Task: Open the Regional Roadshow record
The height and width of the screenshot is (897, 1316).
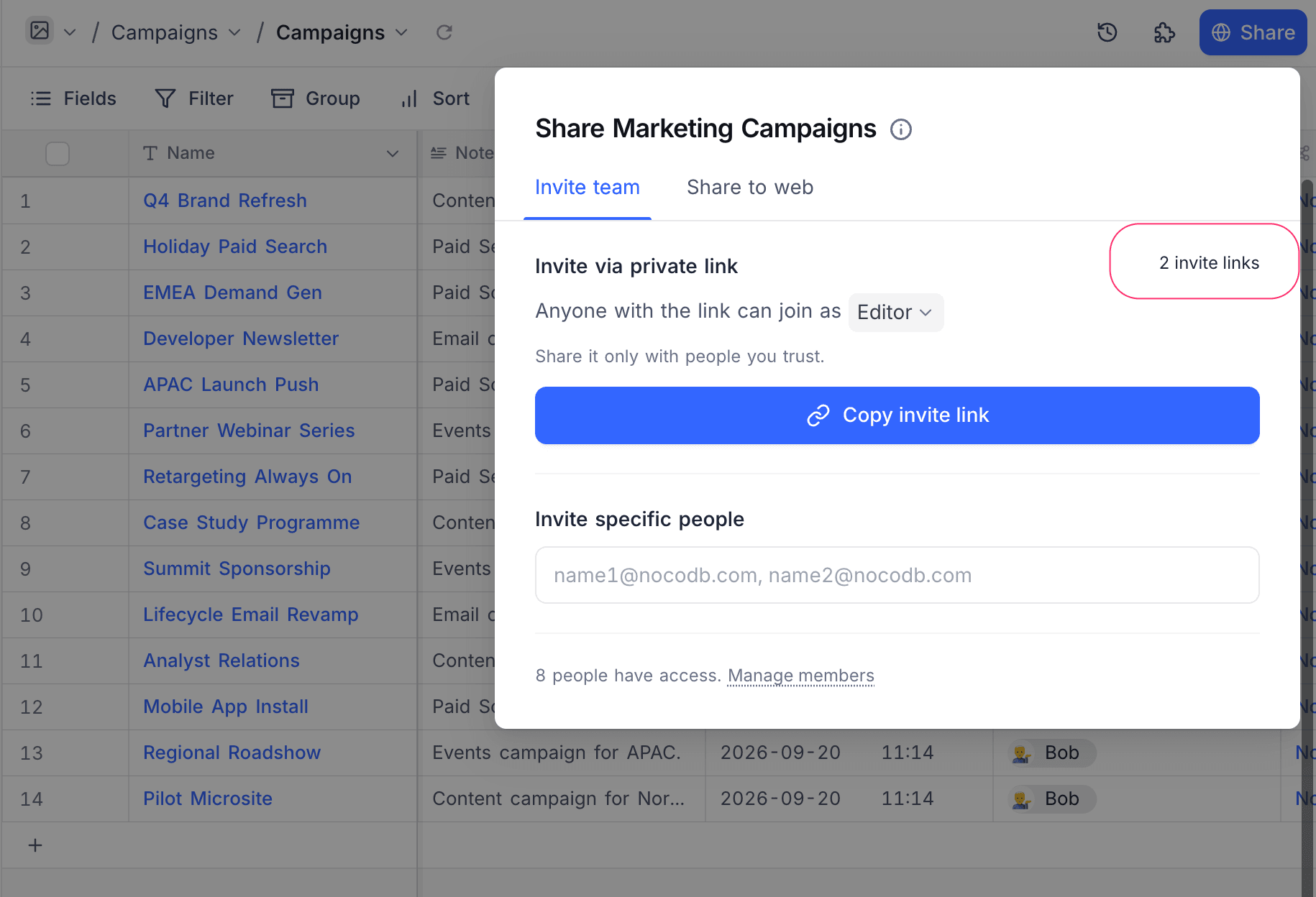Action: point(232,753)
